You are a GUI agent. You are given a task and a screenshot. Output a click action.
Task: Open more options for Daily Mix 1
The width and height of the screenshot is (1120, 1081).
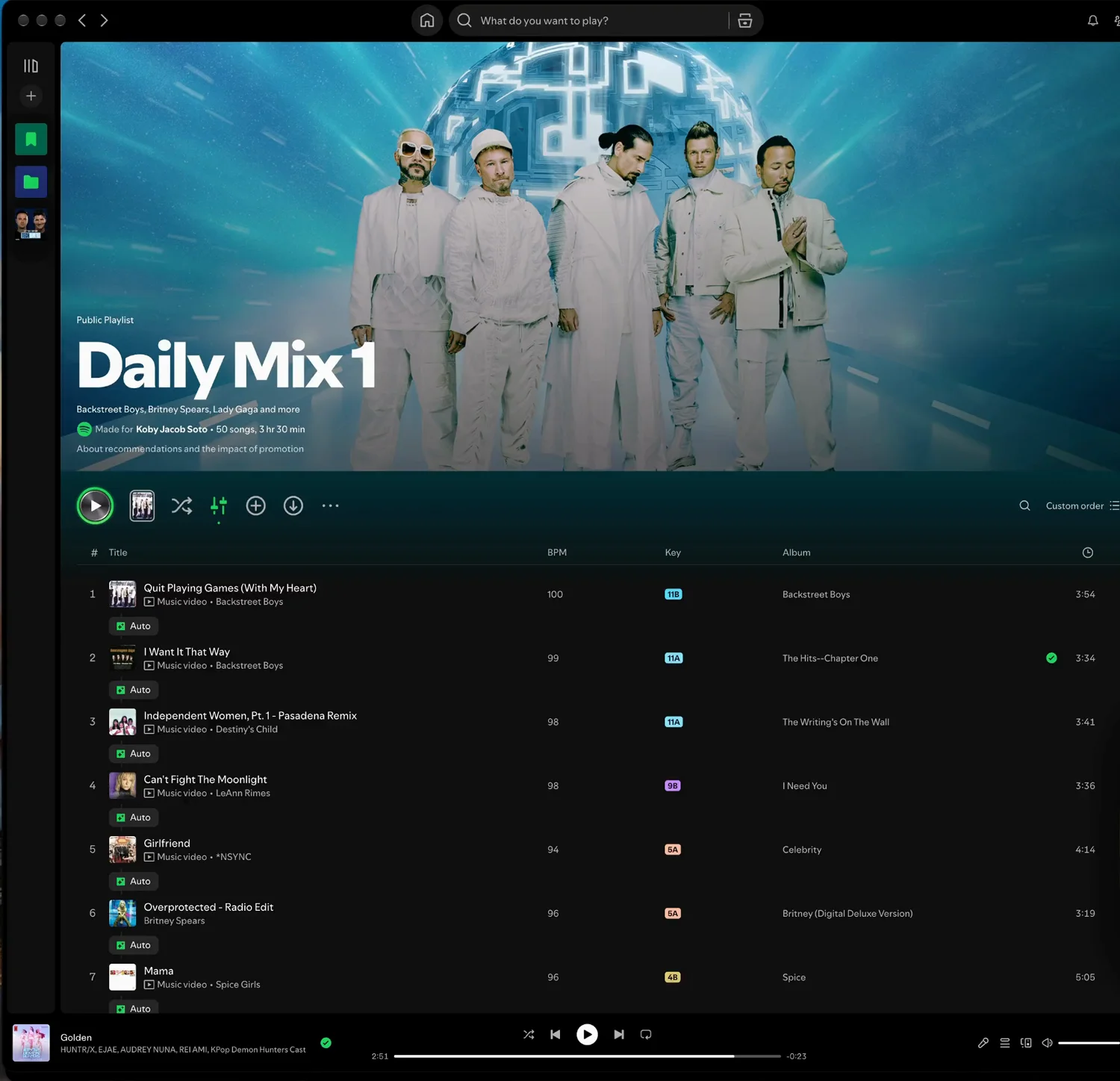click(x=330, y=505)
